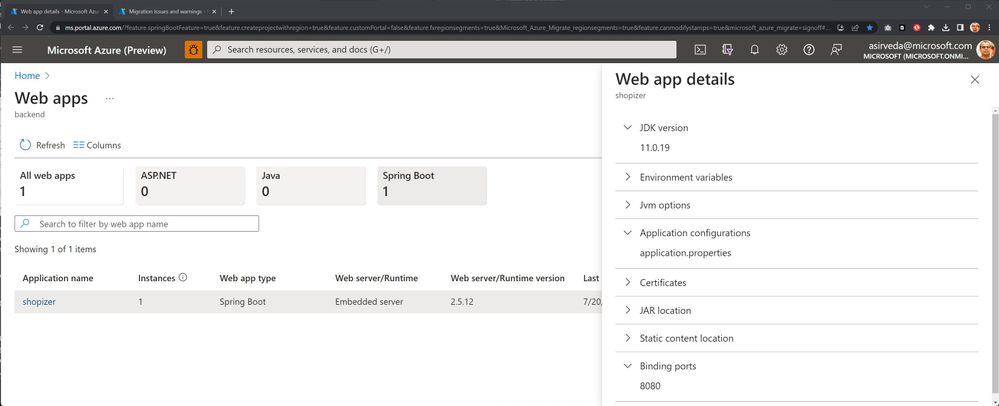Collapse the JDK version section
Viewport: 999px width, 406px height.
[x=628, y=127]
